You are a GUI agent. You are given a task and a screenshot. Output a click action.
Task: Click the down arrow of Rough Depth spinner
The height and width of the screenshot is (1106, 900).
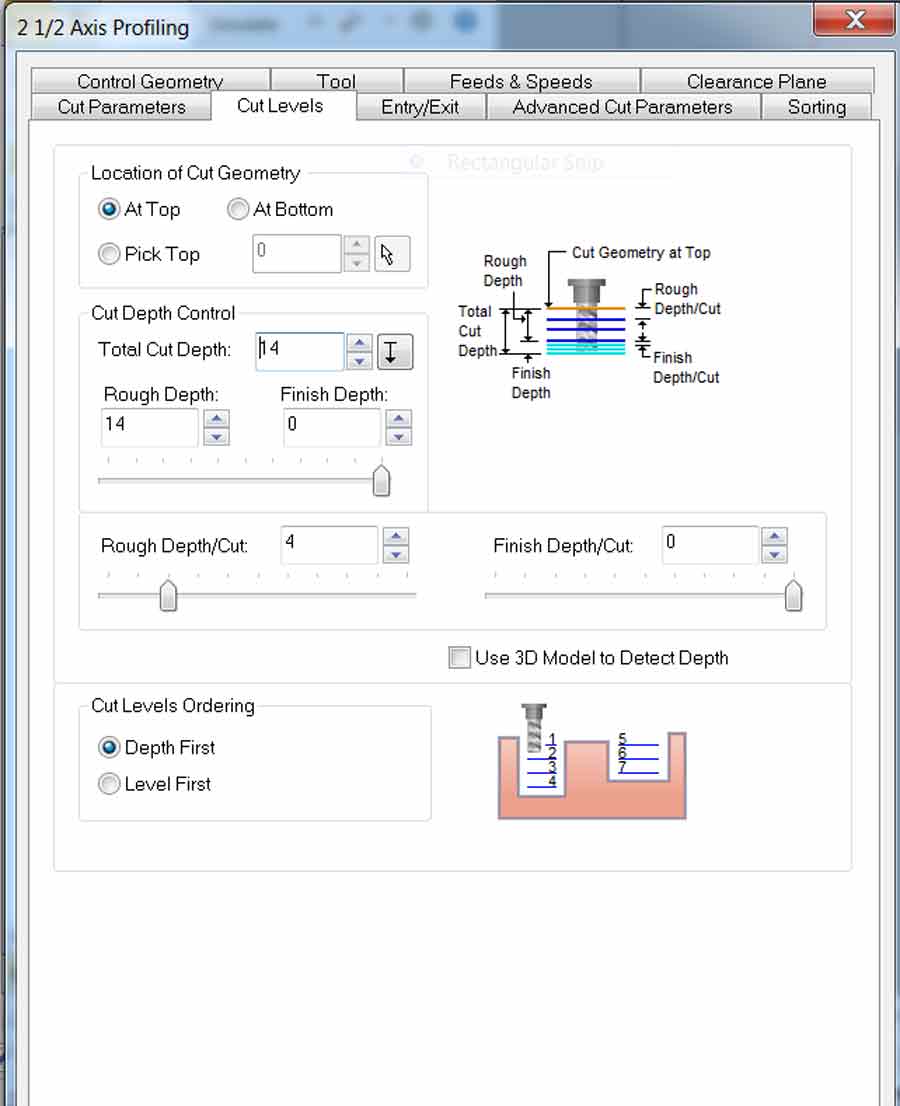point(217,437)
